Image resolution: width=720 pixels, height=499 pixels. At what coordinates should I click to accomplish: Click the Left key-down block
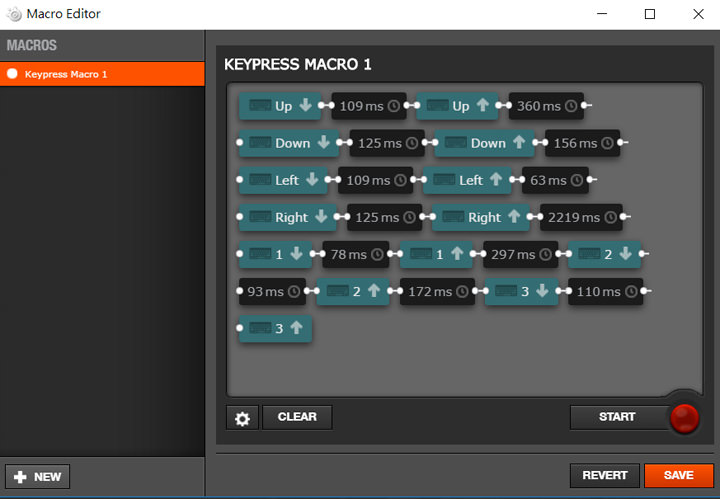[282, 180]
